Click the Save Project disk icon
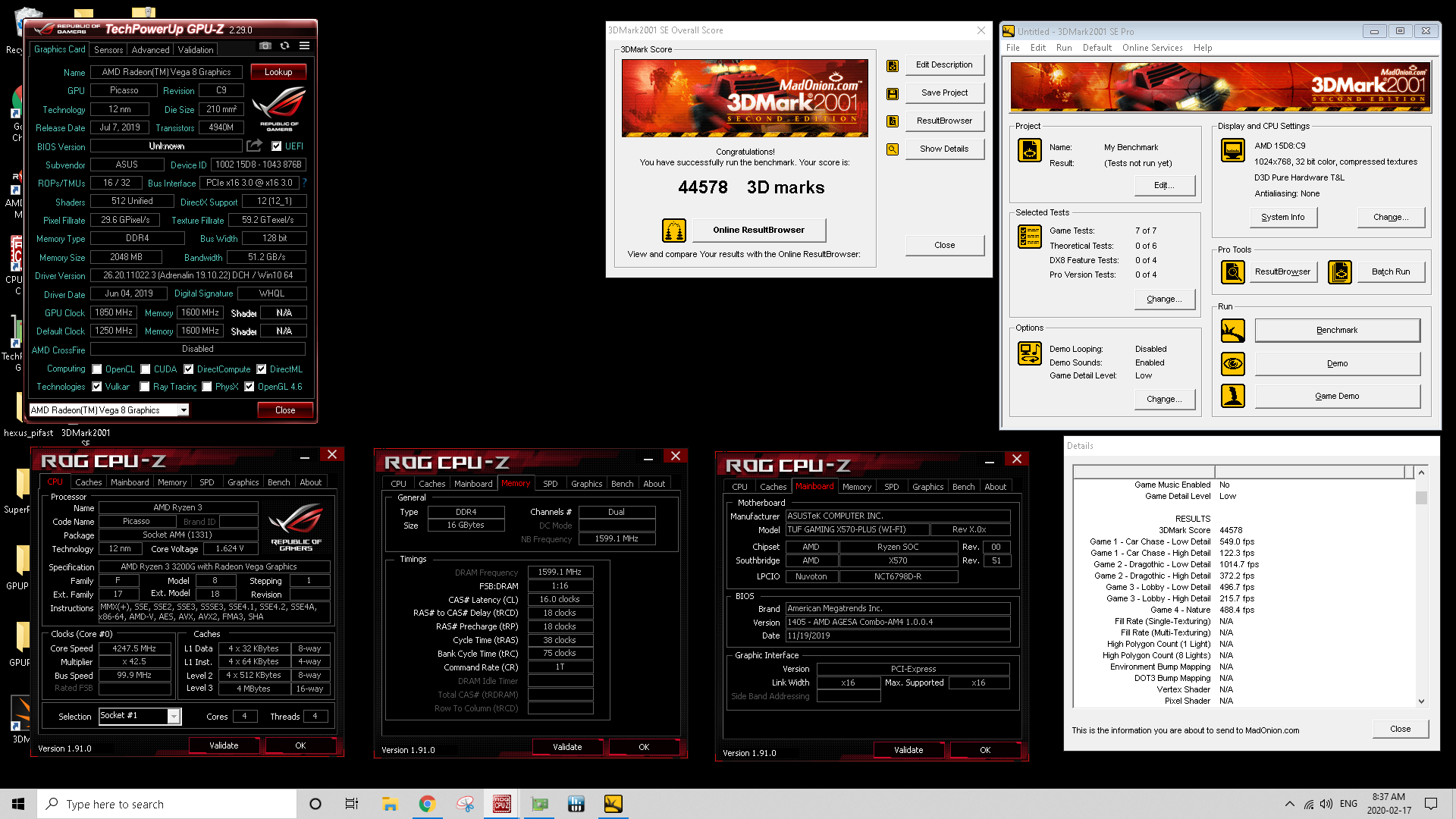This screenshot has width=1456, height=819. (893, 94)
